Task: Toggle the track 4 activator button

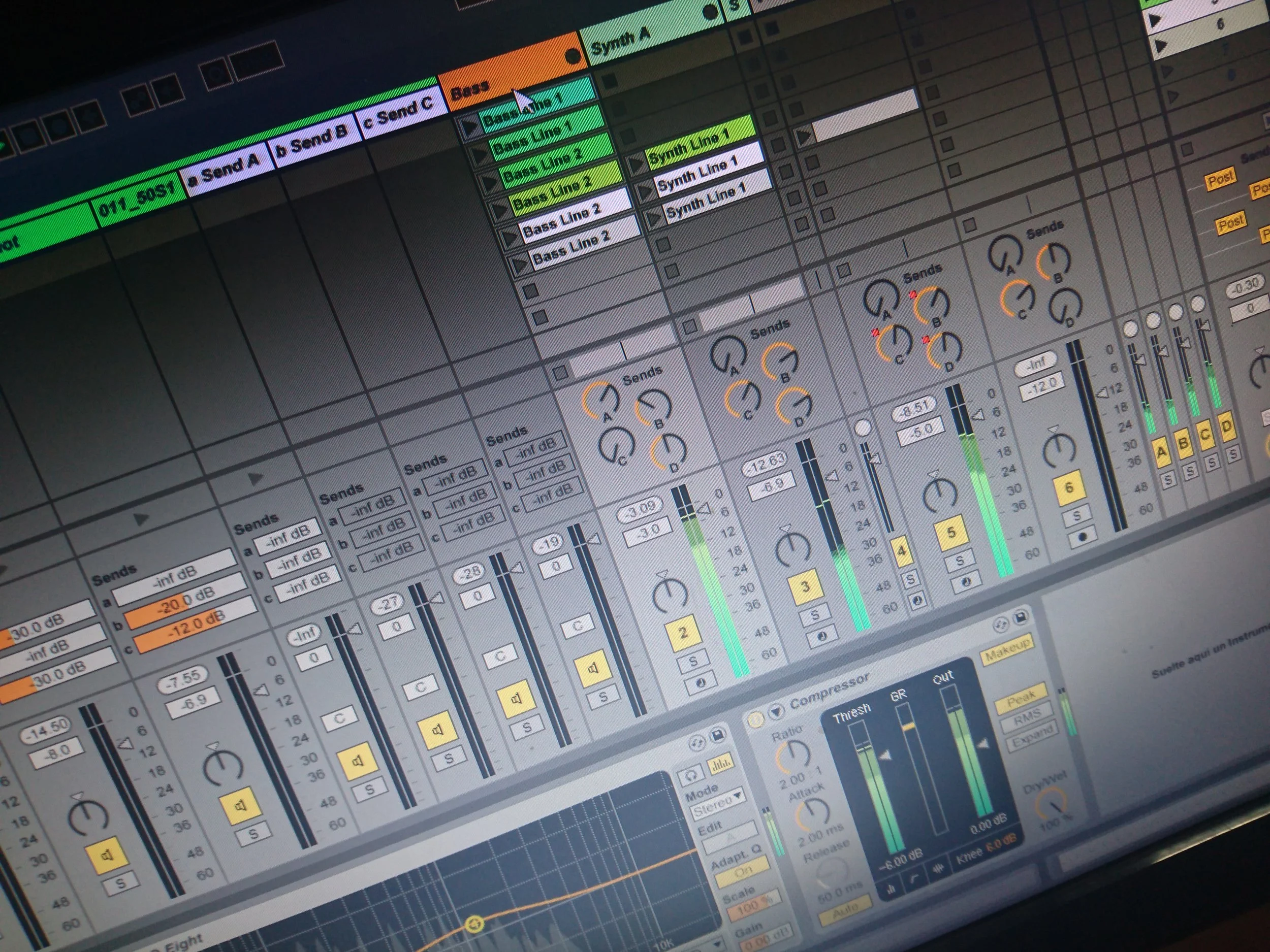Action: click(x=901, y=551)
